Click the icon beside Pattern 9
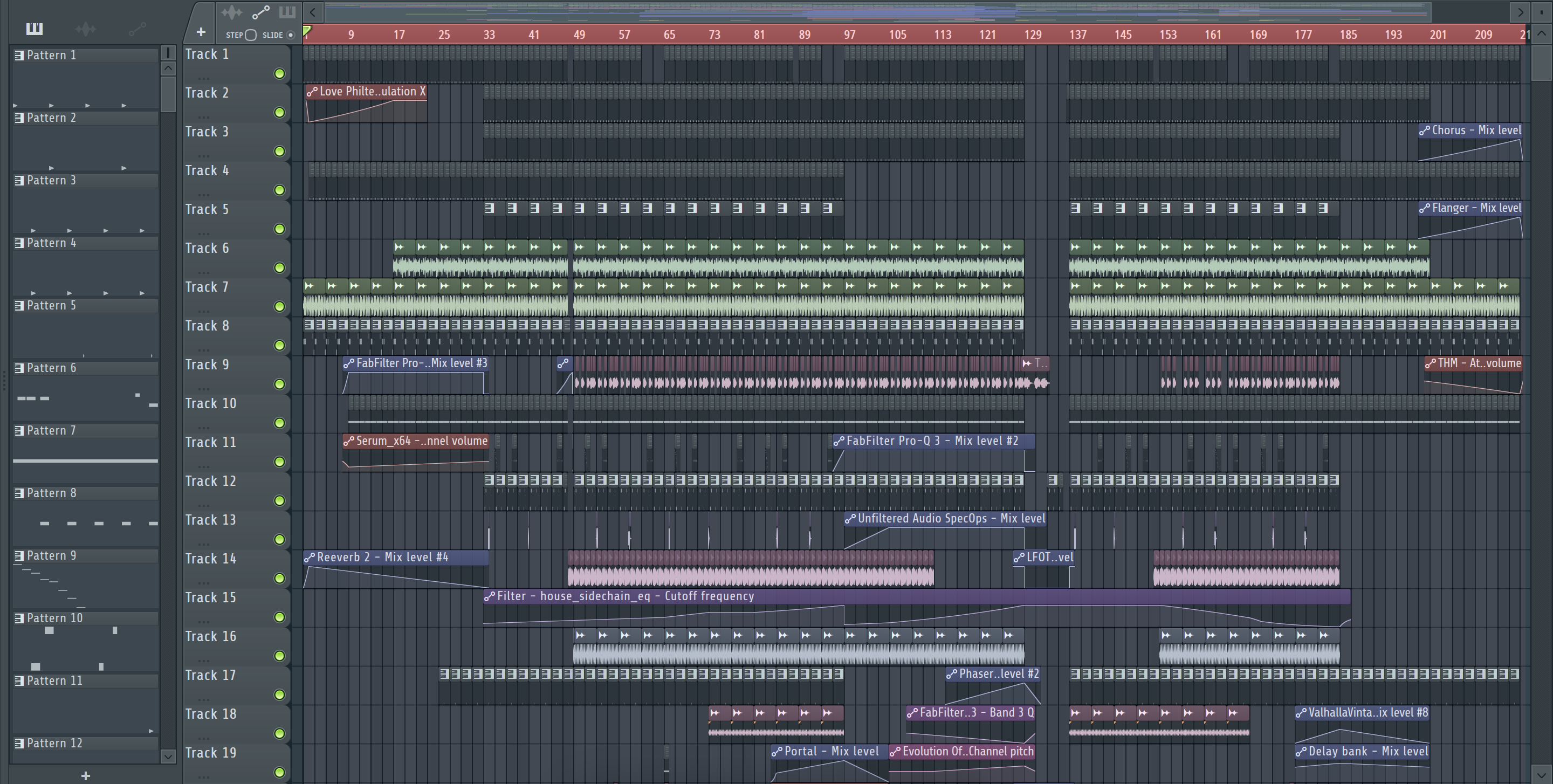The width and height of the screenshot is (1553, 784). point(19,555)
